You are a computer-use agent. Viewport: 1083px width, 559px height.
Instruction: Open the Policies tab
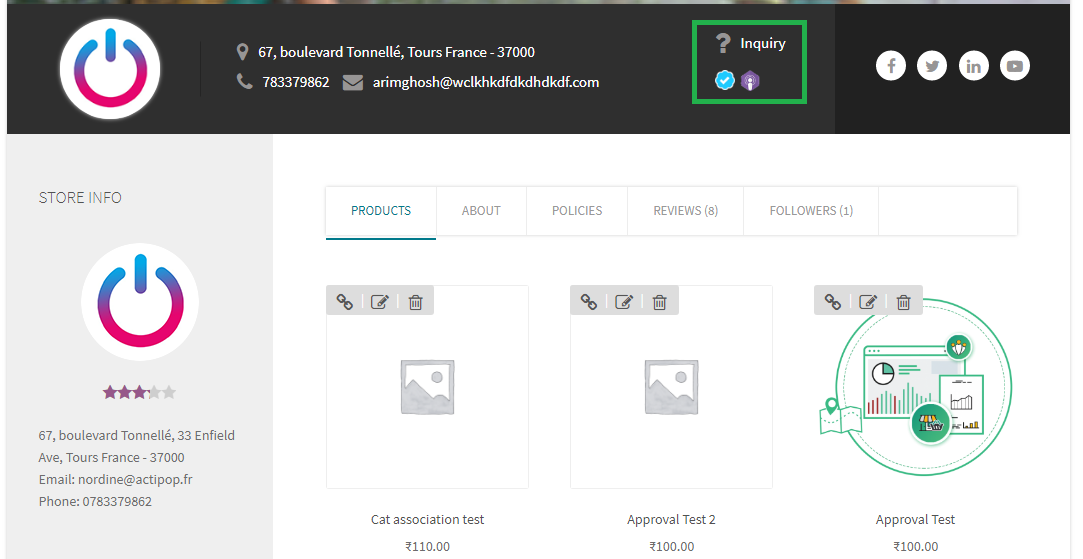(x=577, y=211)
